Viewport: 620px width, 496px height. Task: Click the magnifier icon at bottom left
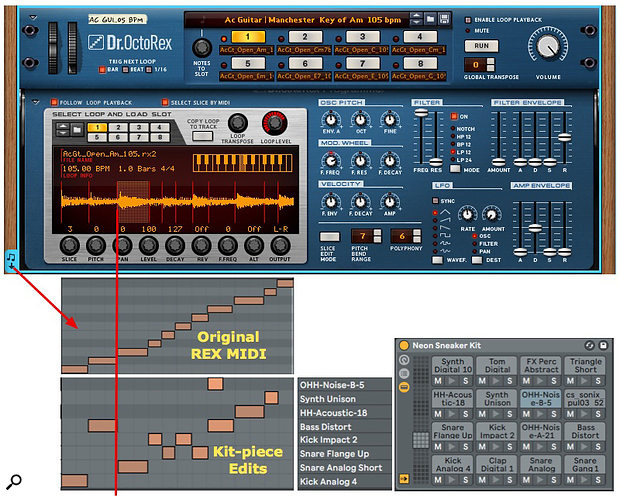pos(14,481)
